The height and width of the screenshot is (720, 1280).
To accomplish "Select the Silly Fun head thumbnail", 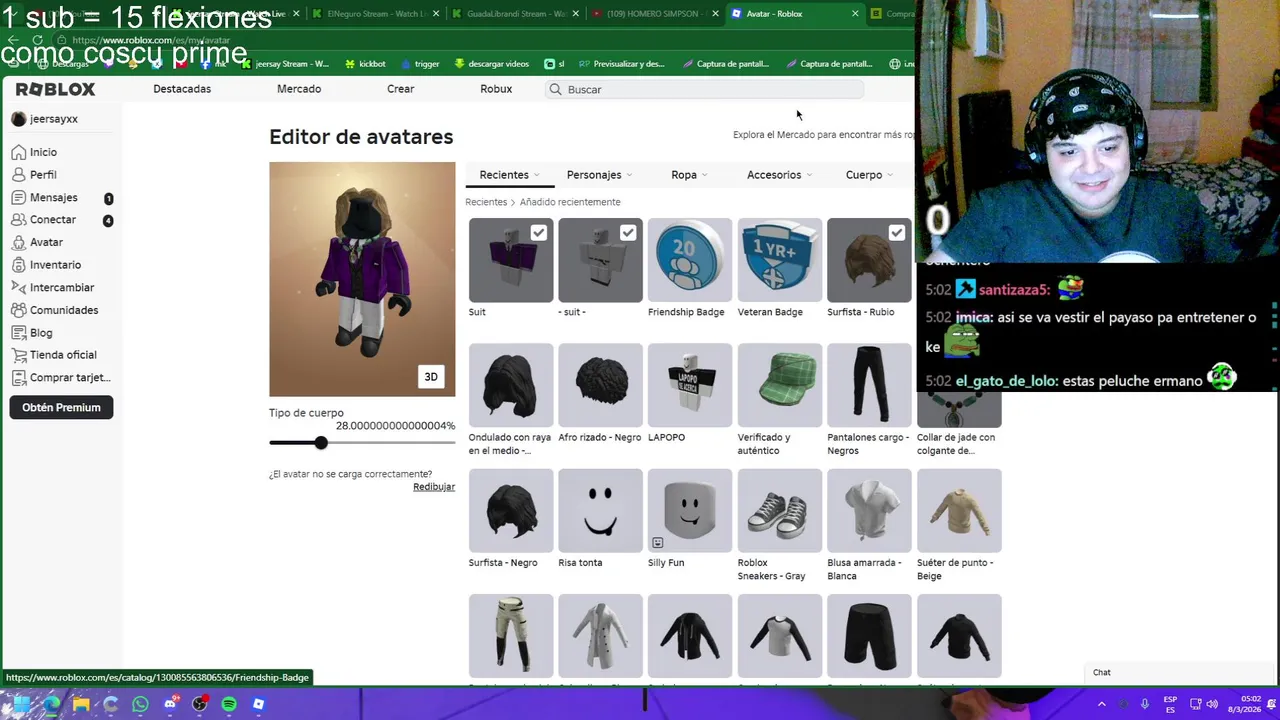I will point(690,511).
